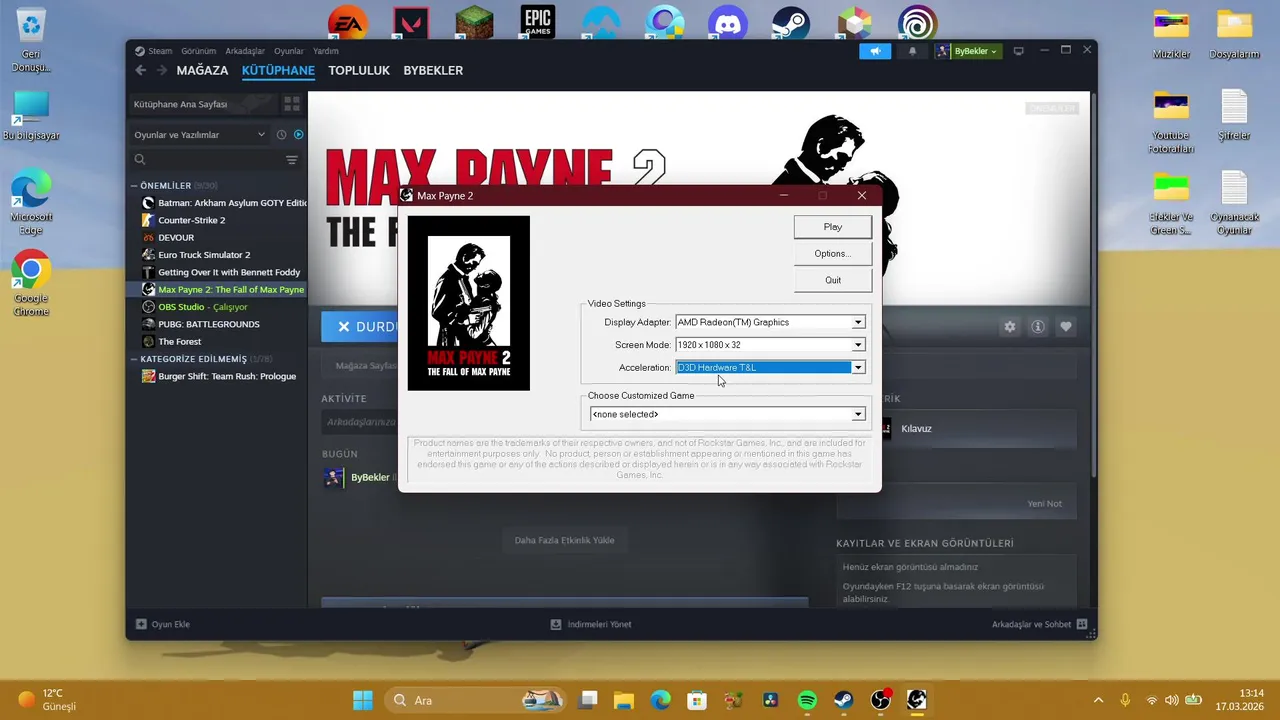Image resolution: width=1280 pixels, height=720 pixels.
Task: Open Spotify from the taskbar
Action: point(807,700)
